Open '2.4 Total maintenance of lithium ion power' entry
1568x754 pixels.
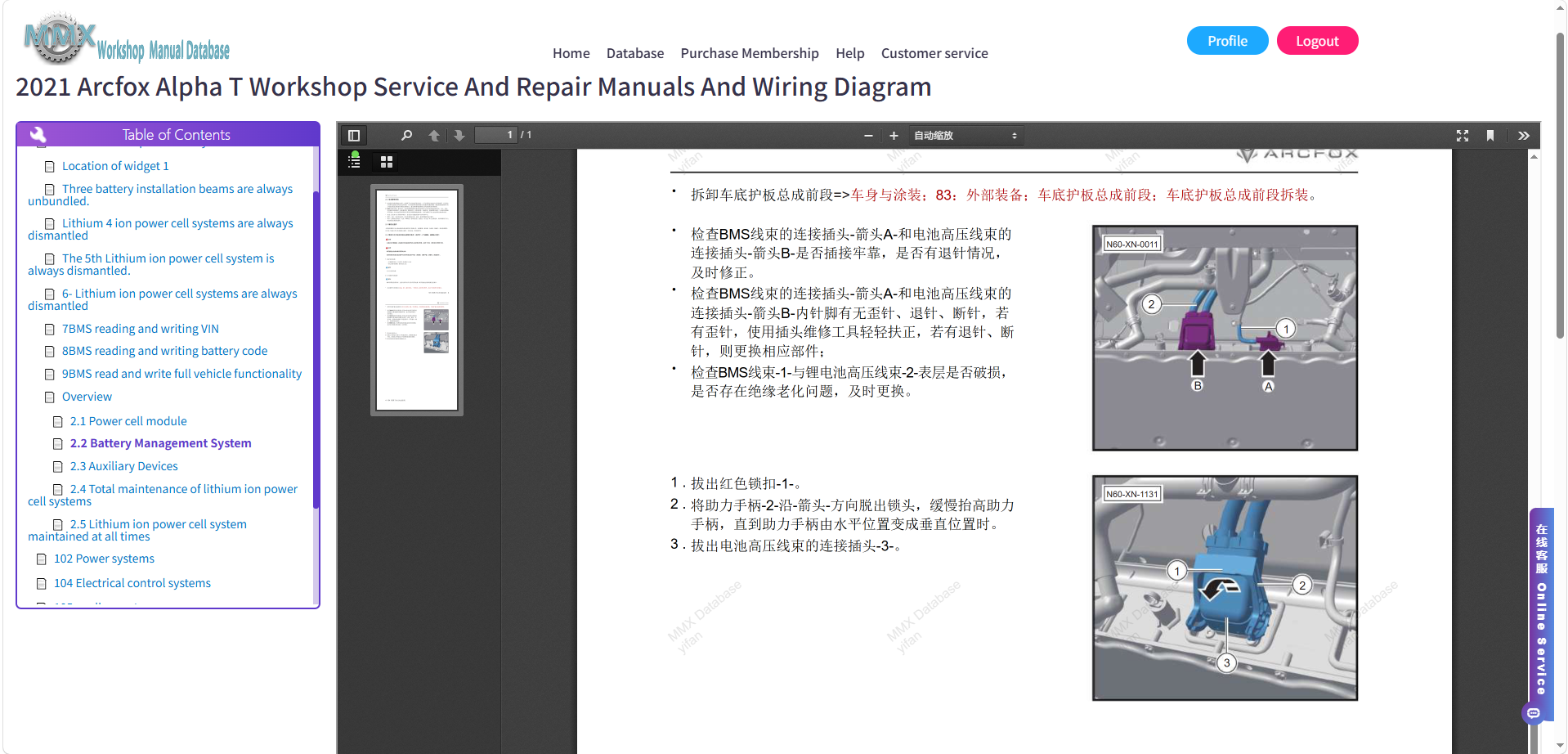163,495
